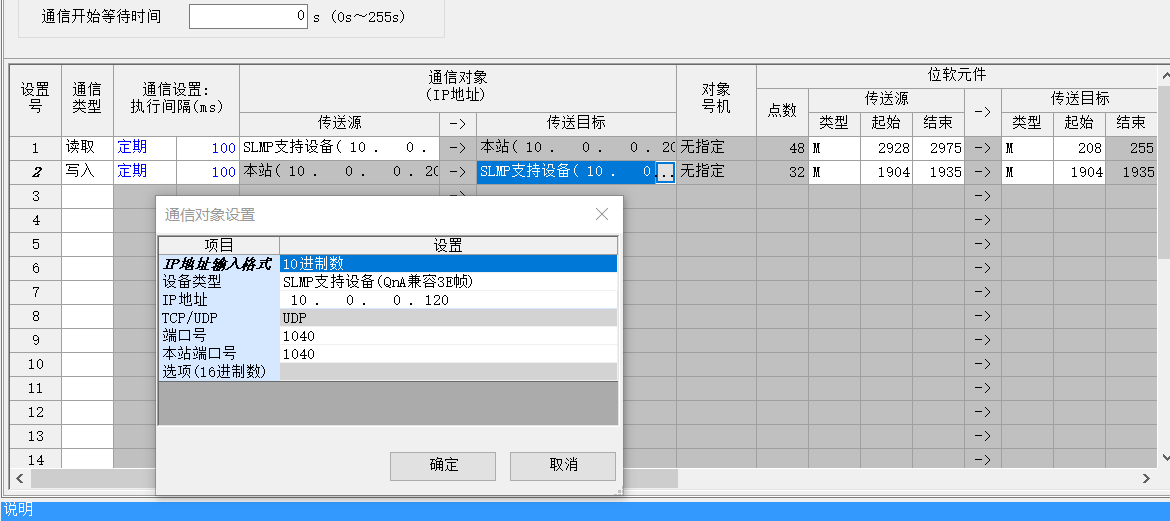The image size is (1170, 521).
Task: Click the 确定 button in the dialog
Action: coord(443,465)
